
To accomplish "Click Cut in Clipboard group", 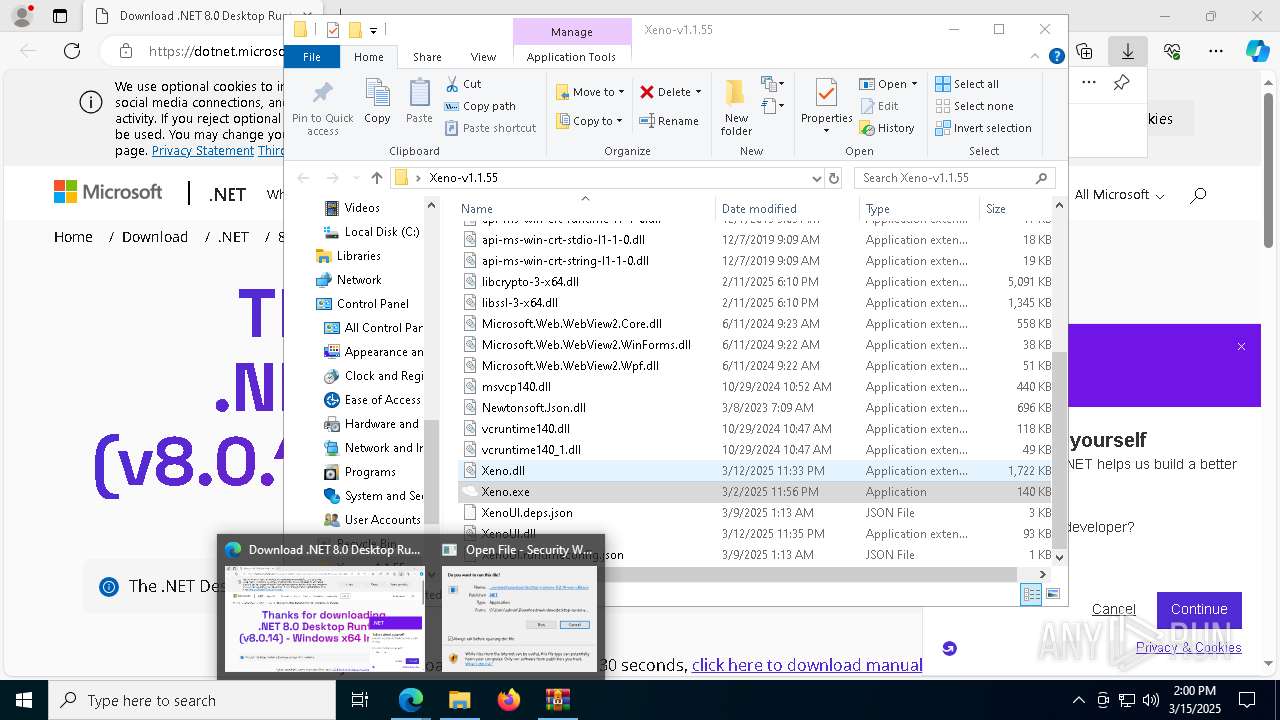I will (463, 84).
